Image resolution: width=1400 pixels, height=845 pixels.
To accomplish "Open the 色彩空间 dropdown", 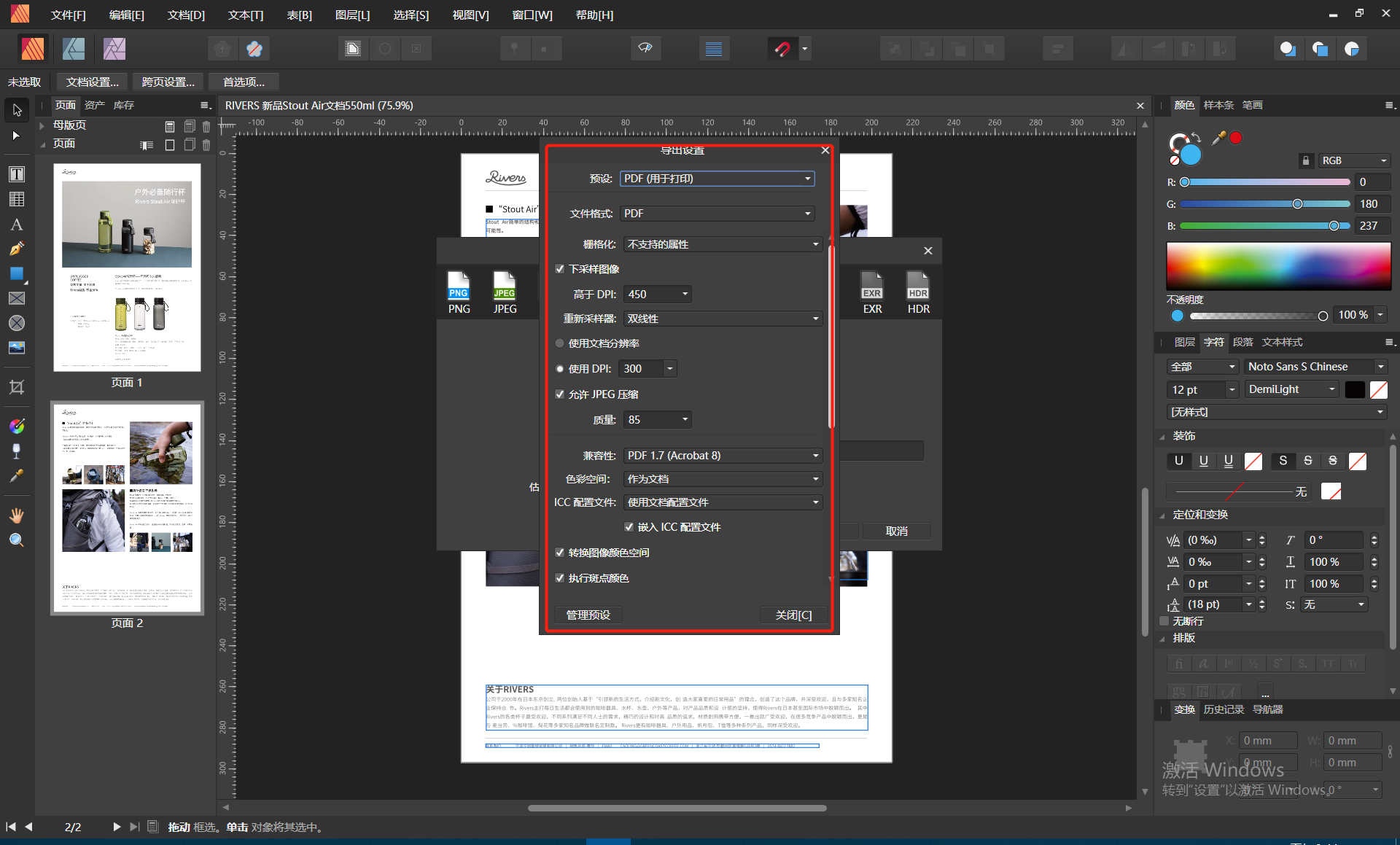I will pos(723,479).
